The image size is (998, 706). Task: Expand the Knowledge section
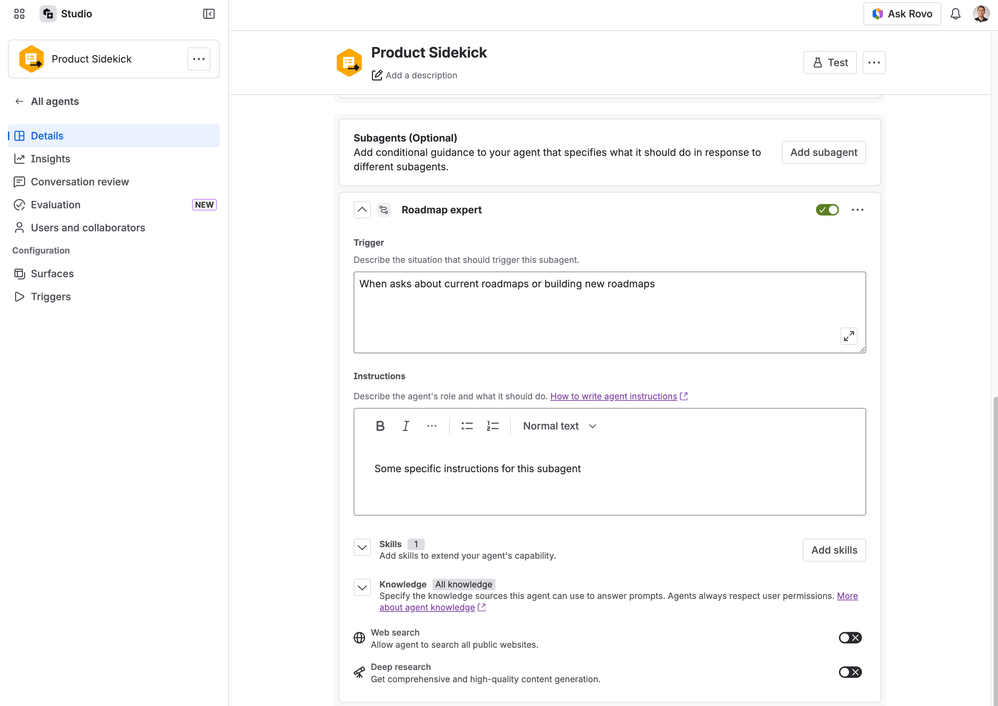362,588
